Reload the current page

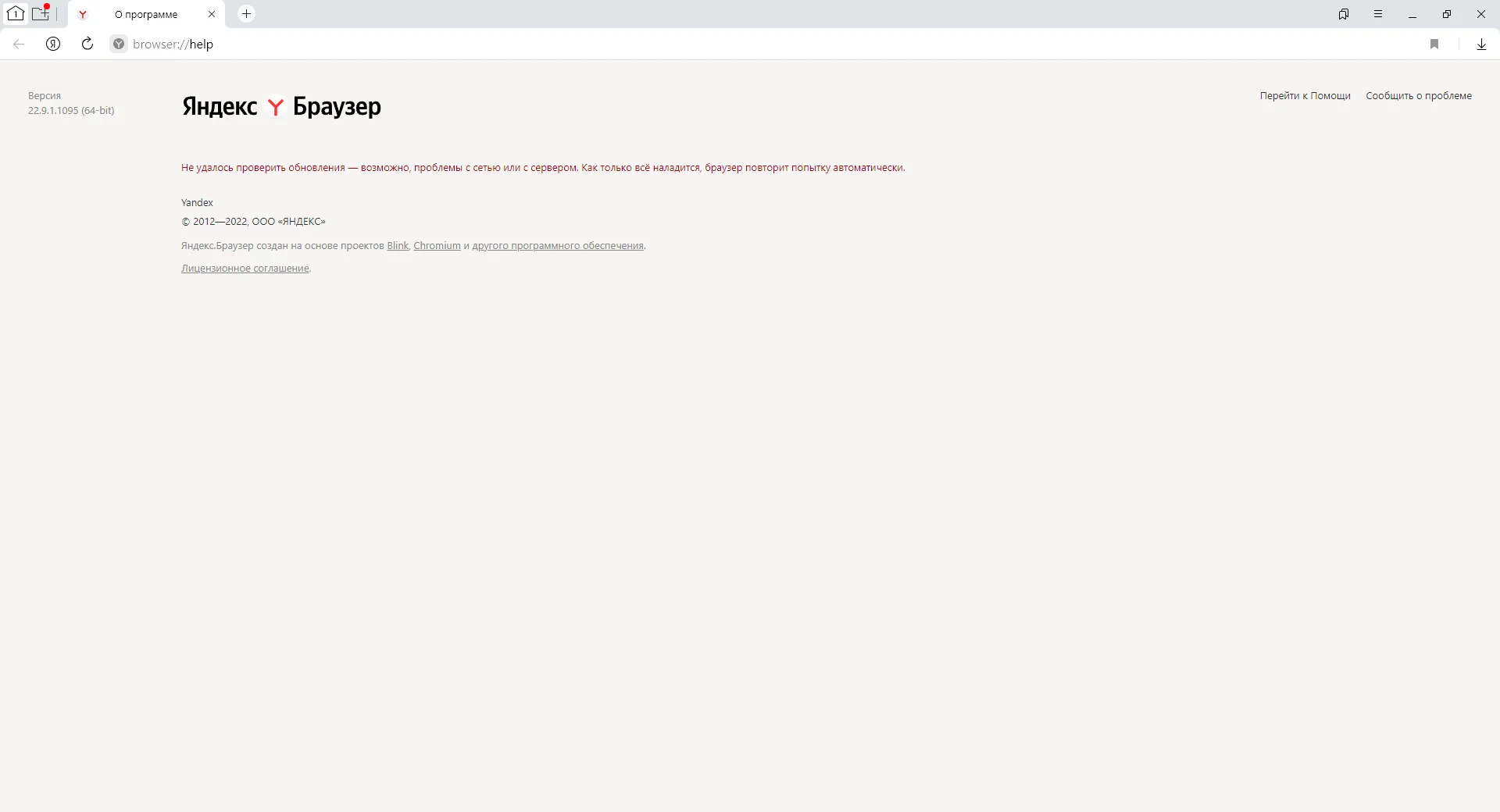[x=87, y=44]
